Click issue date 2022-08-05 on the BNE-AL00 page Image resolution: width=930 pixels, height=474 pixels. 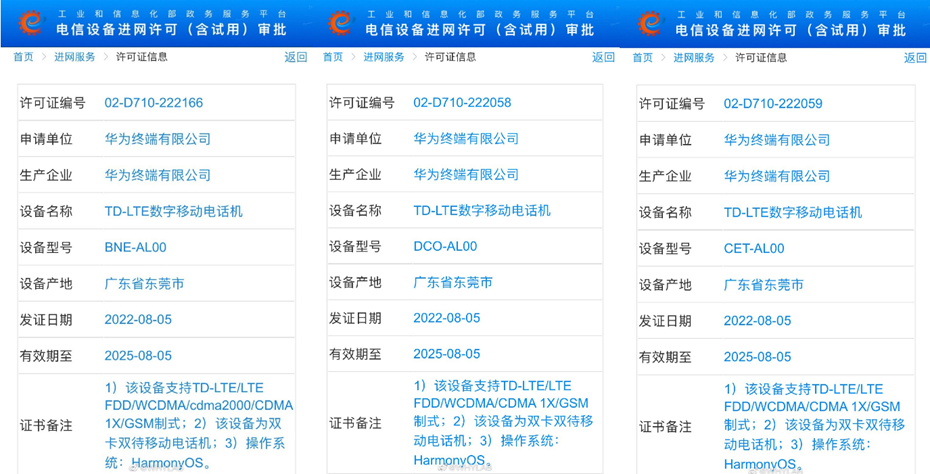pos(138,319)
